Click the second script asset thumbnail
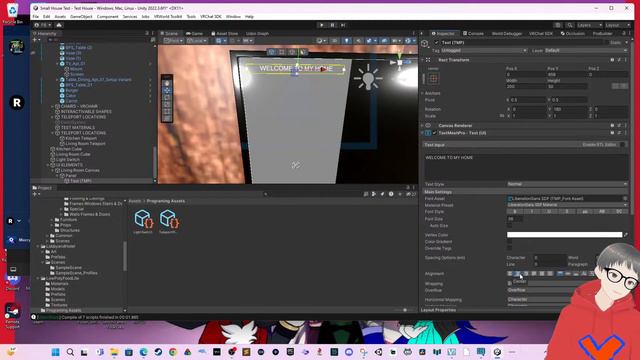Image resolution: width=640 pixels, height=360 pixels. [x=169, y=221]
